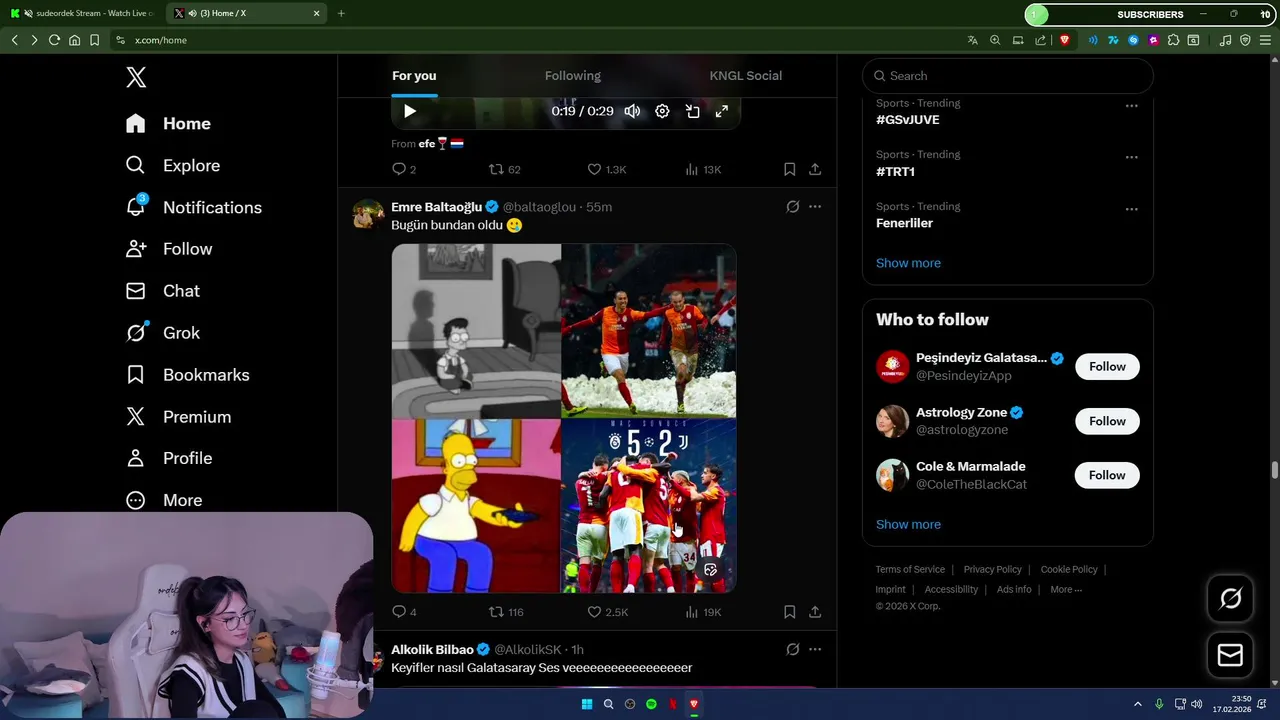Follow Astrology Zone account
The width and height of the screenshot is (1280, 720).
pyautogui.click(x=1107, y=421)
